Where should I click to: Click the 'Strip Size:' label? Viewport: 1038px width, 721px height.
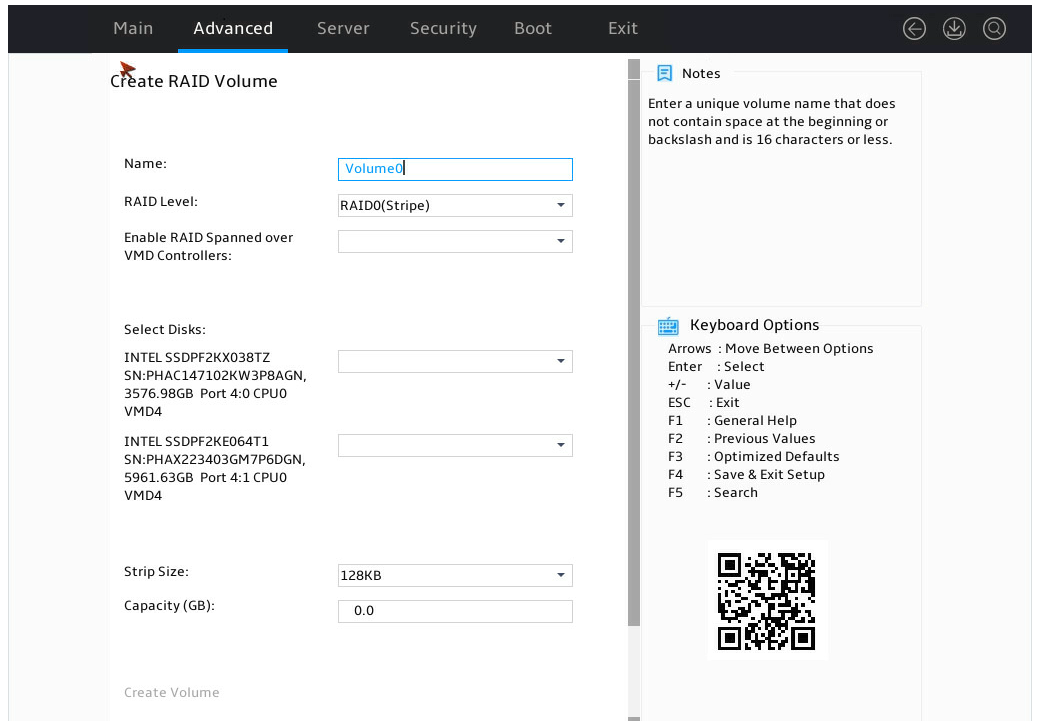click(156, 571)
